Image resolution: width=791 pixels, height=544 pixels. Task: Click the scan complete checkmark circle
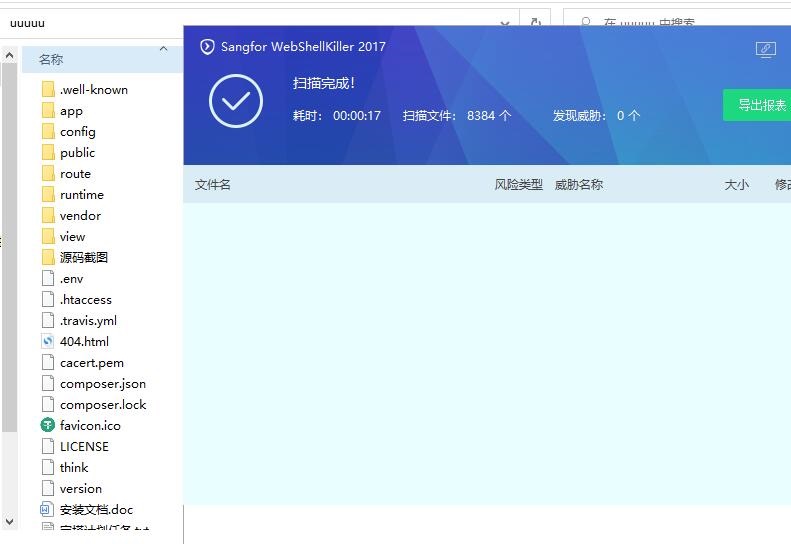(x=236, y=101)
